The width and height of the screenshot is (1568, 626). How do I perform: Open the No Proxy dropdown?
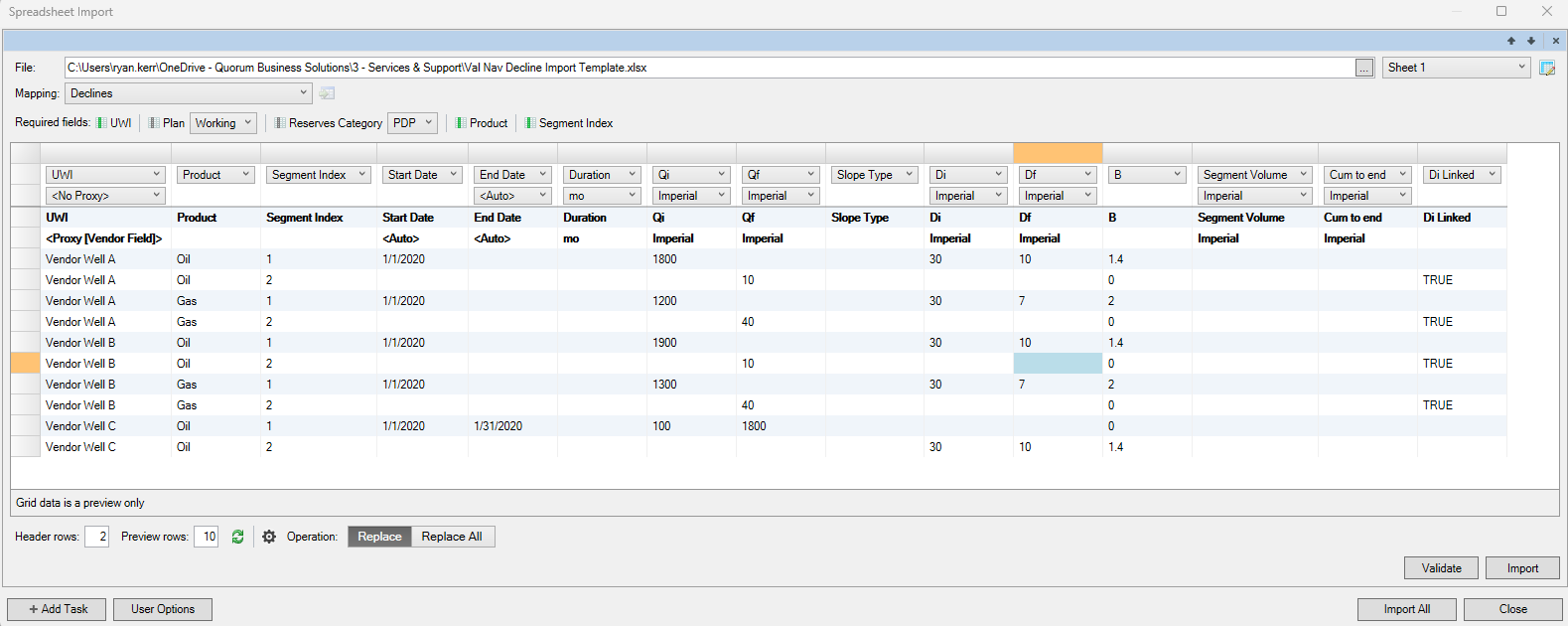[x=105, y=196]
